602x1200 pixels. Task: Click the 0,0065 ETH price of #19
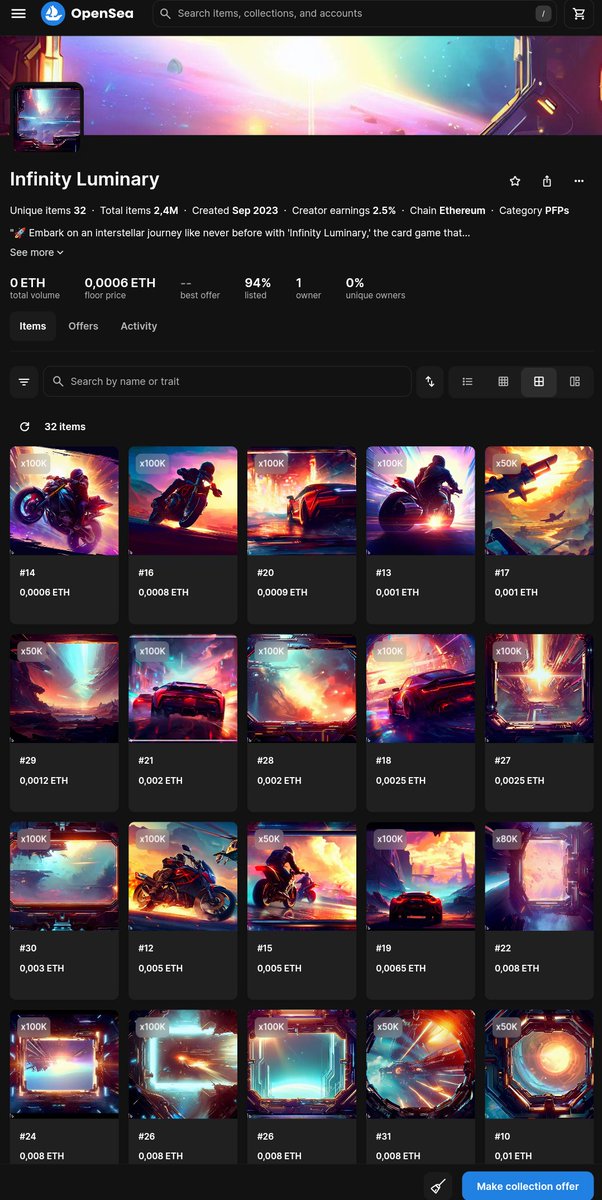tap(401, 968)
